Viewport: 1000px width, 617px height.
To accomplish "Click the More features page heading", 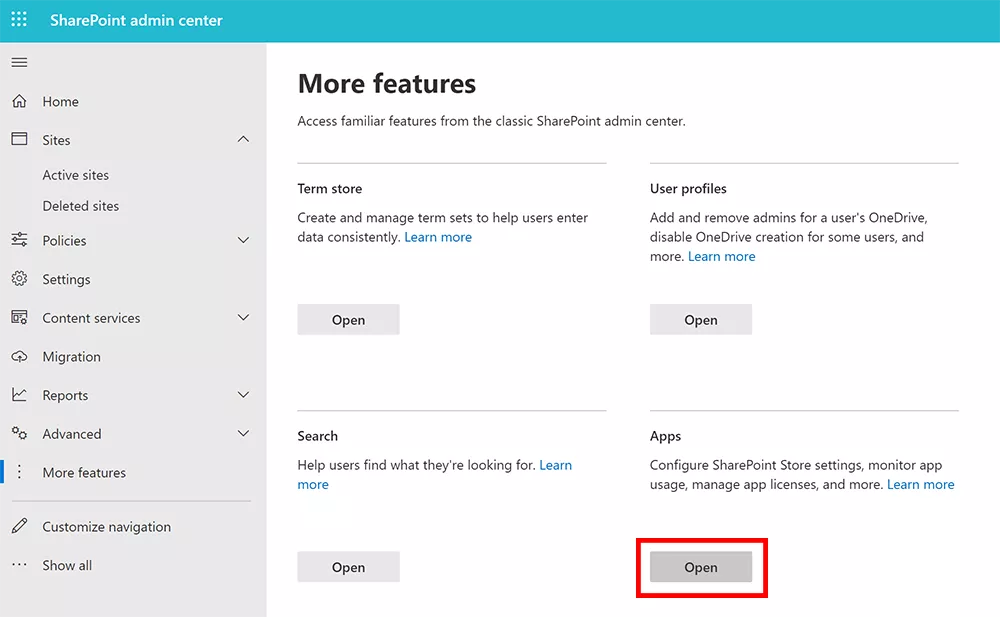I will pos(386,84).
